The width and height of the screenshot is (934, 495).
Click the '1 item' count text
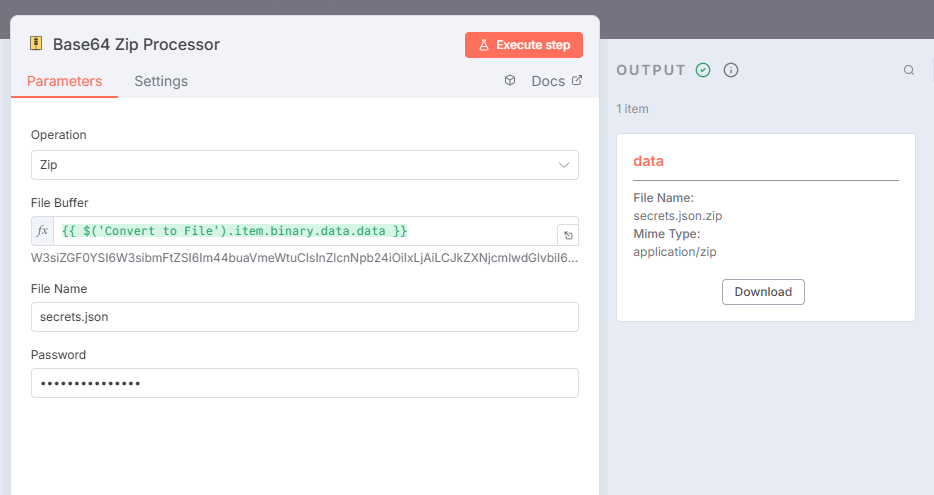coord(632,109)
